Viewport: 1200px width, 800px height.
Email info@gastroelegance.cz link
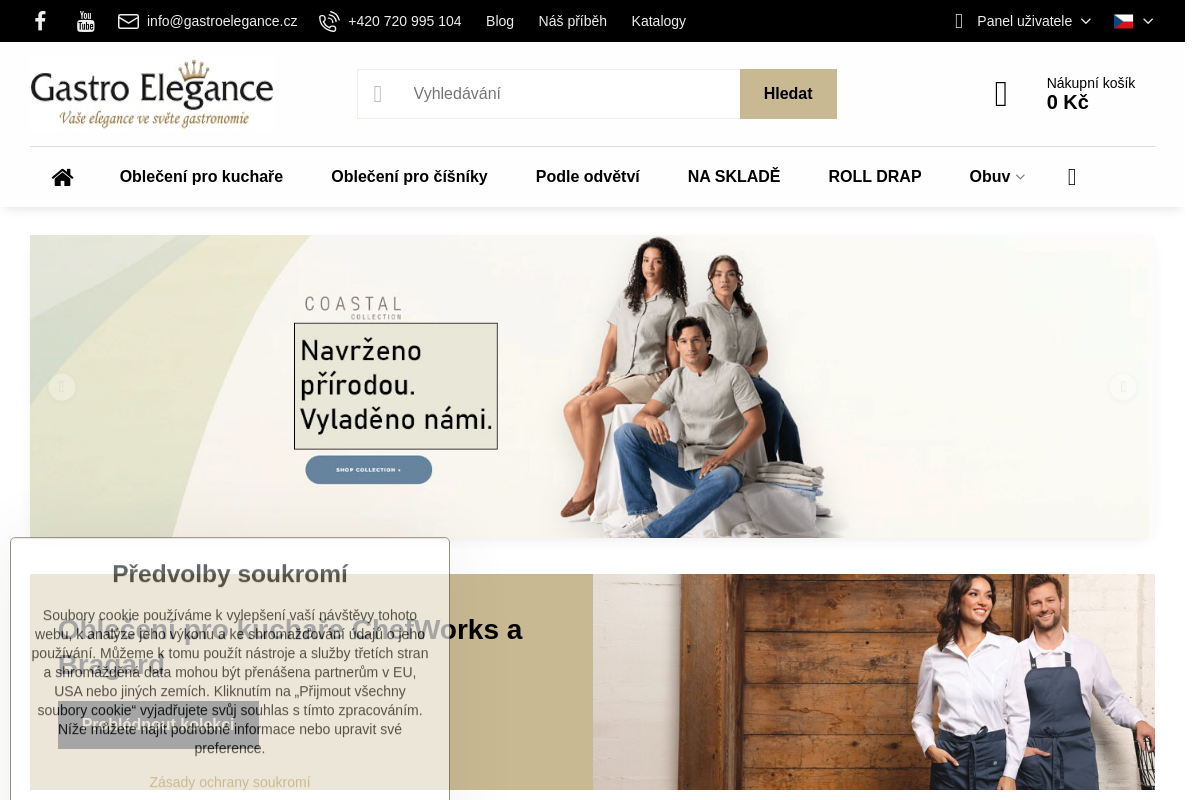click(x=222, y=21)
